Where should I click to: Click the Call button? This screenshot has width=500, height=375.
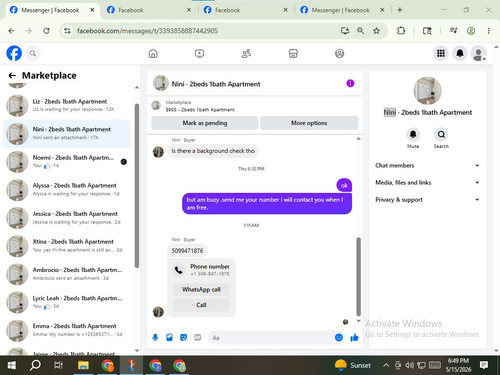(201, 305)
